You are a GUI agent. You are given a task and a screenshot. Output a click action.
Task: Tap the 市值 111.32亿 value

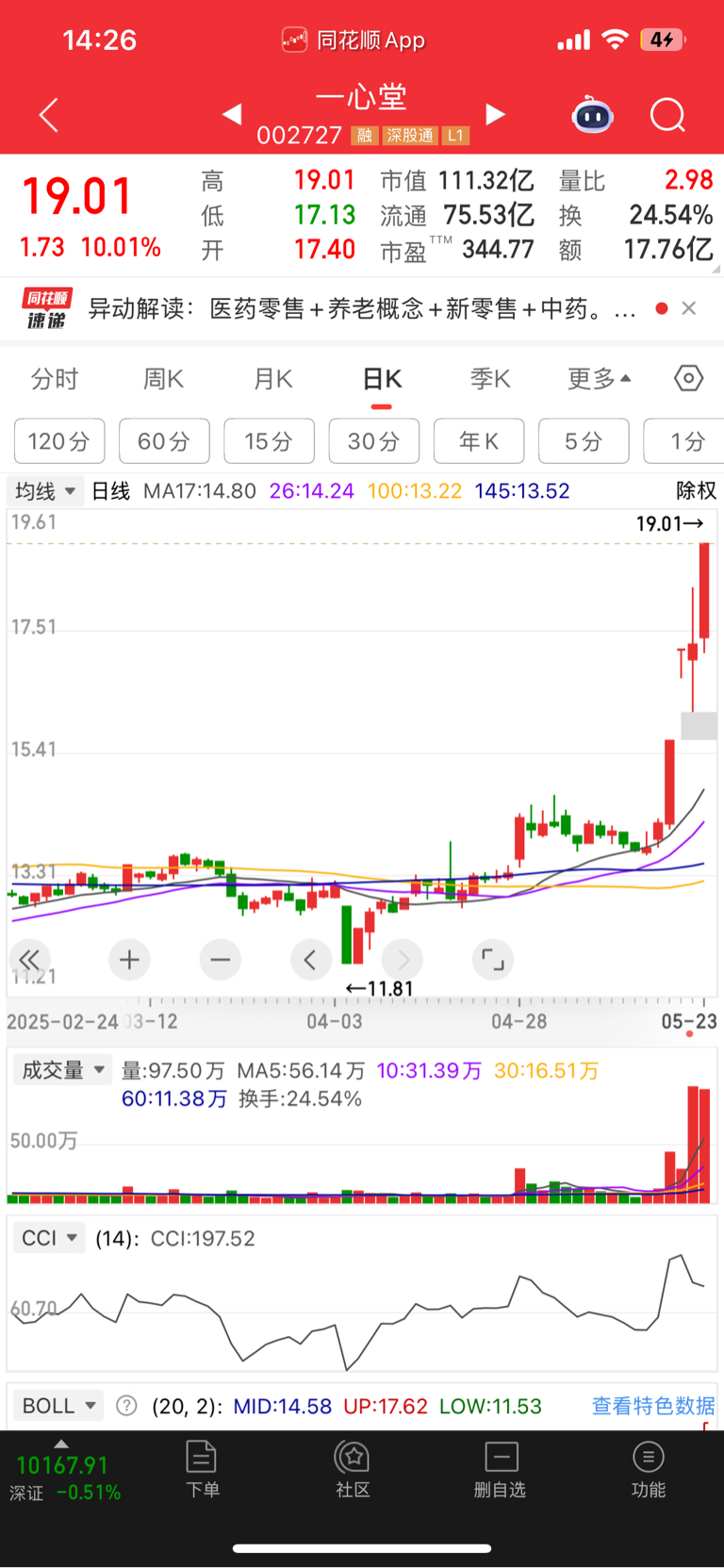pos(486,180)
